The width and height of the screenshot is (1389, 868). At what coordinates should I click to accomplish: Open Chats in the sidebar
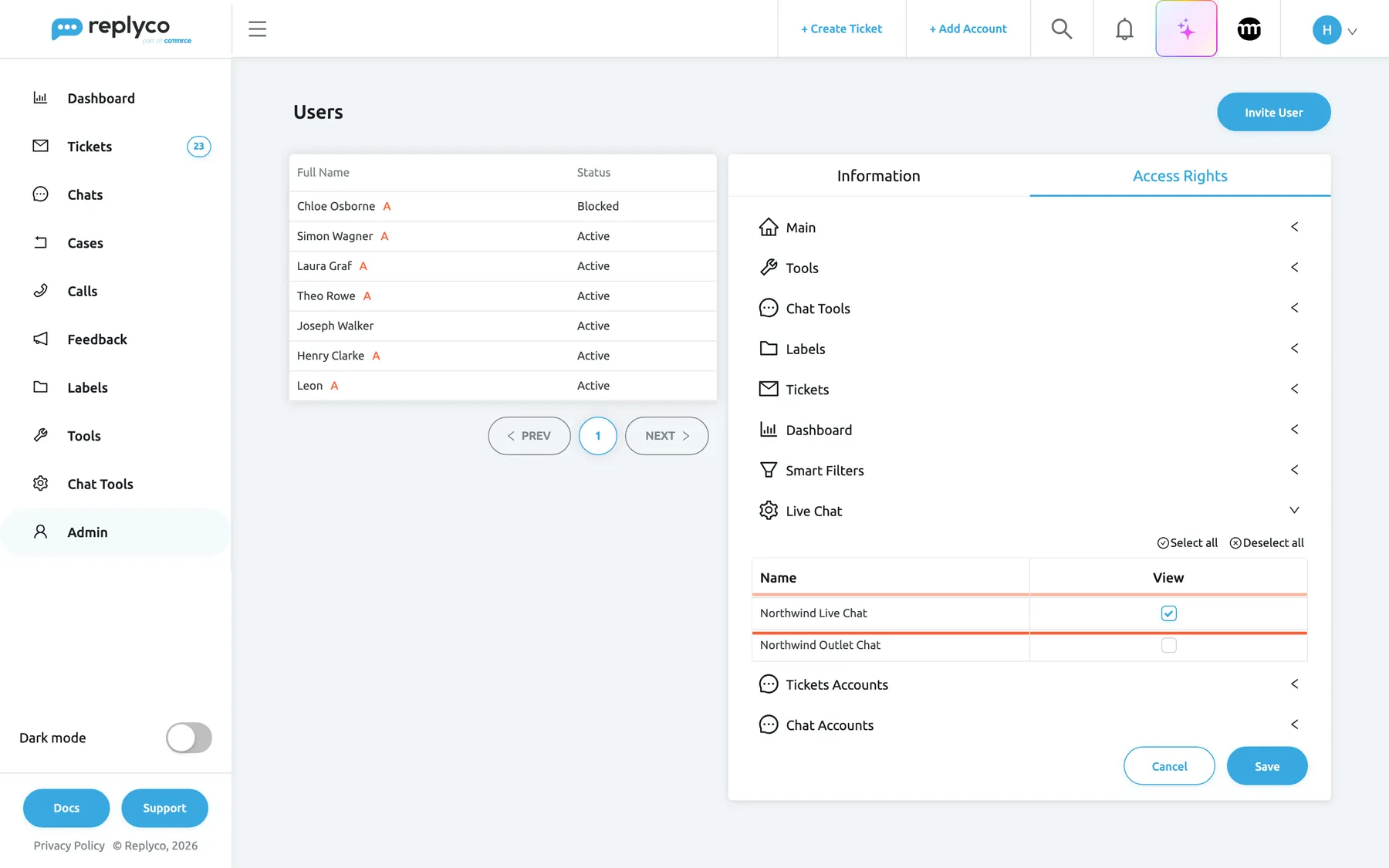(x=85, y=194)
